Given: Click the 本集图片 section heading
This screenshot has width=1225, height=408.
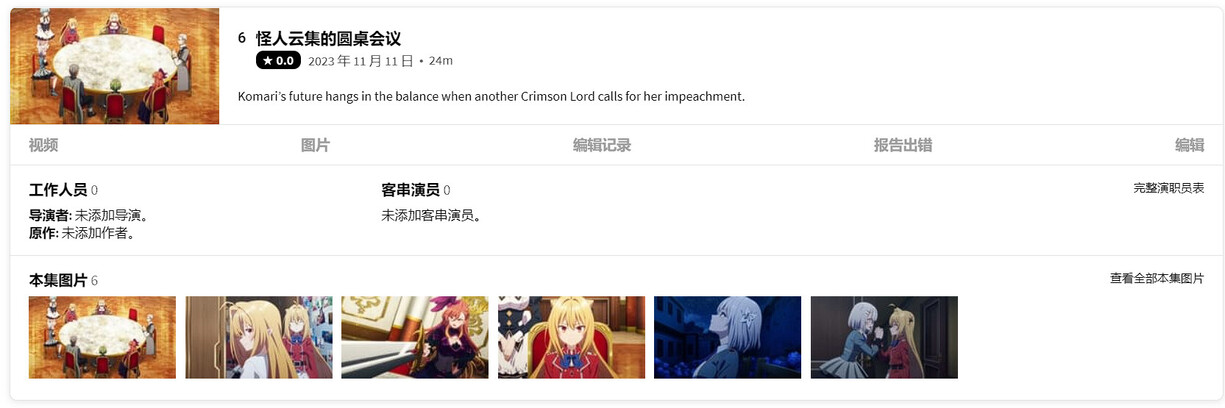Looking at the screenshot, I should click(x=58, y=281).
